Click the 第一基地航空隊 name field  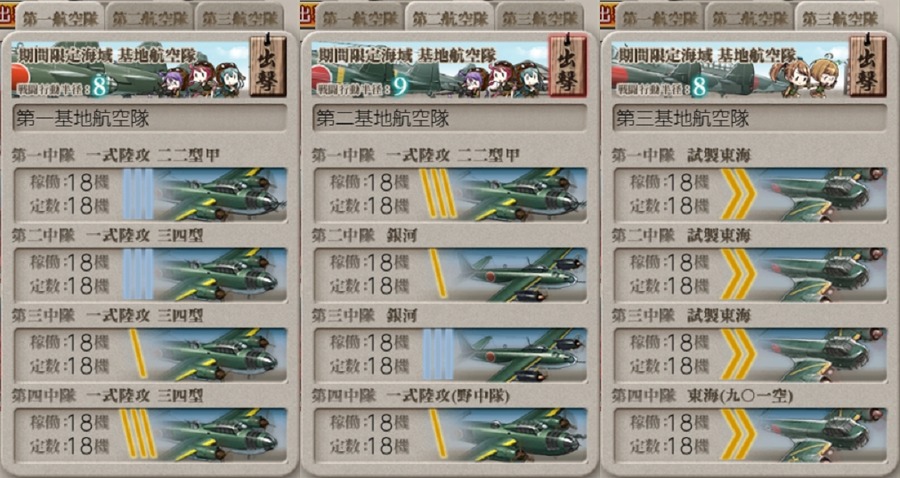(x=150, y=118)
